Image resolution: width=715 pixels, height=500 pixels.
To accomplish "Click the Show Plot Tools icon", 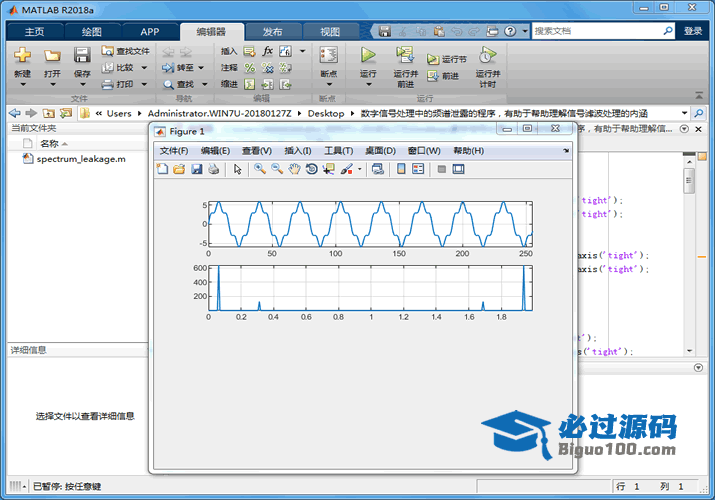I will pos(458,169).
